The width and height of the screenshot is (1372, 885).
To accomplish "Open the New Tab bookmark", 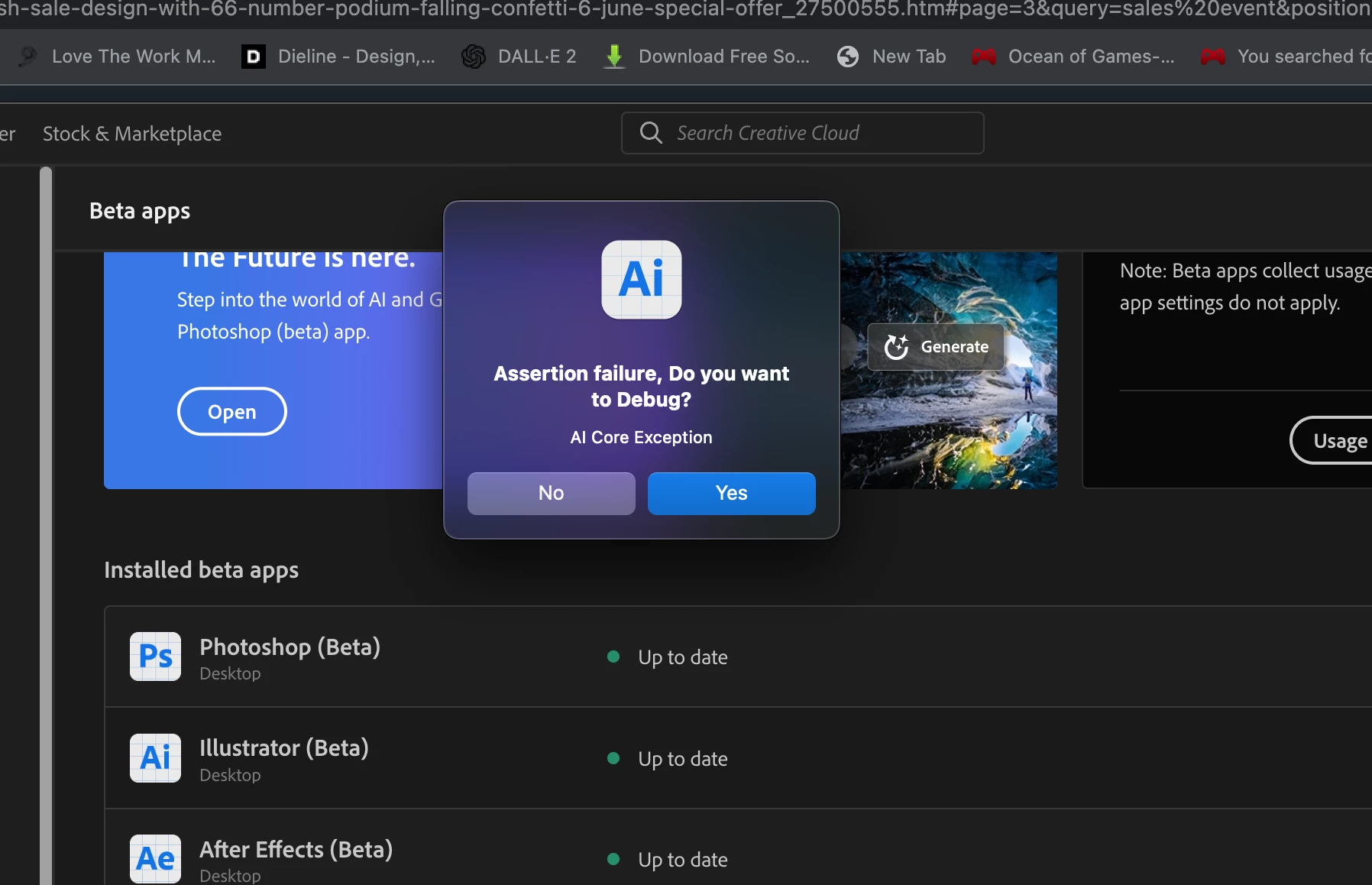I will pos(891,57).
